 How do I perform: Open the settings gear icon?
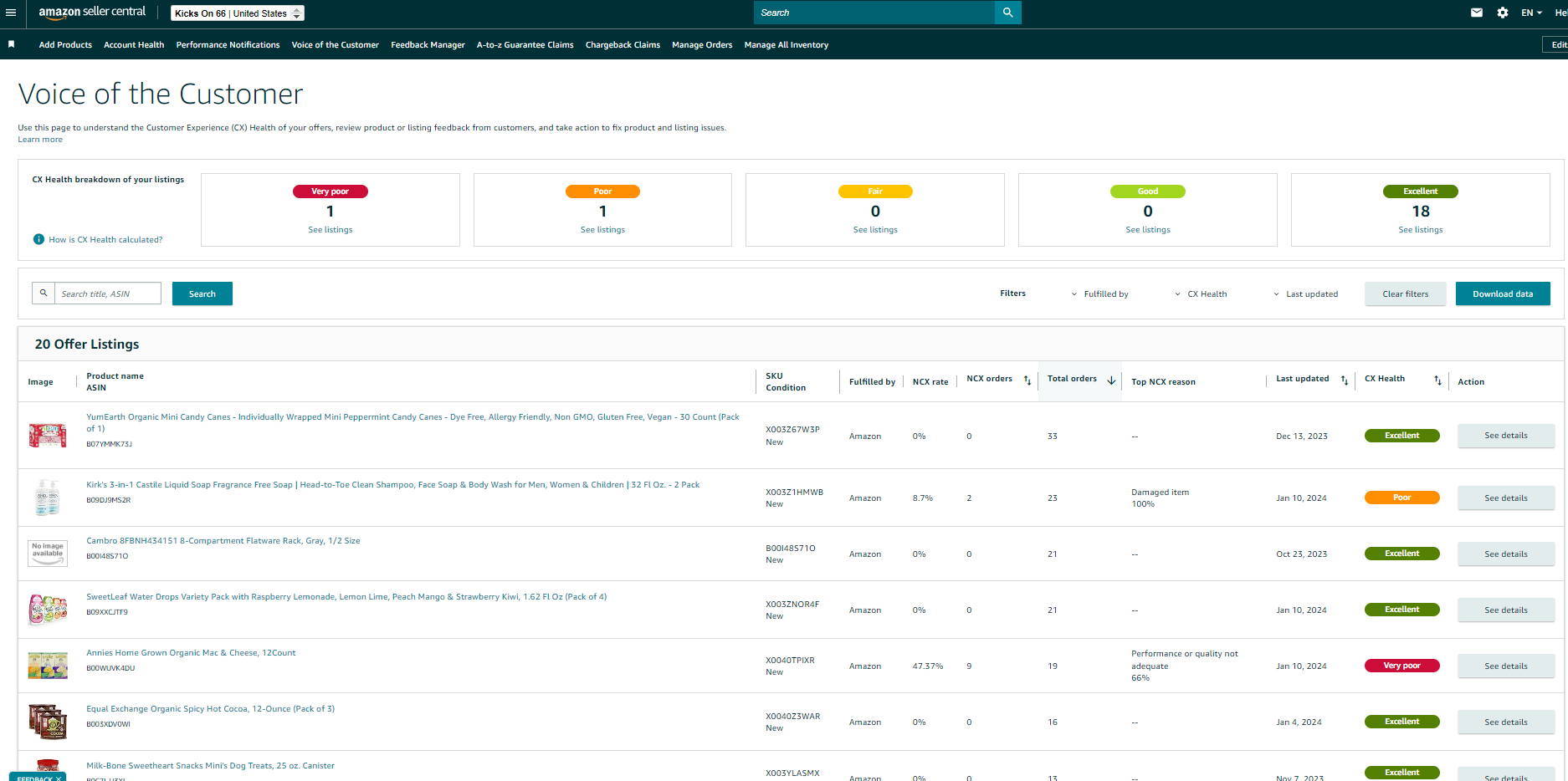[x=1503, y=13]
